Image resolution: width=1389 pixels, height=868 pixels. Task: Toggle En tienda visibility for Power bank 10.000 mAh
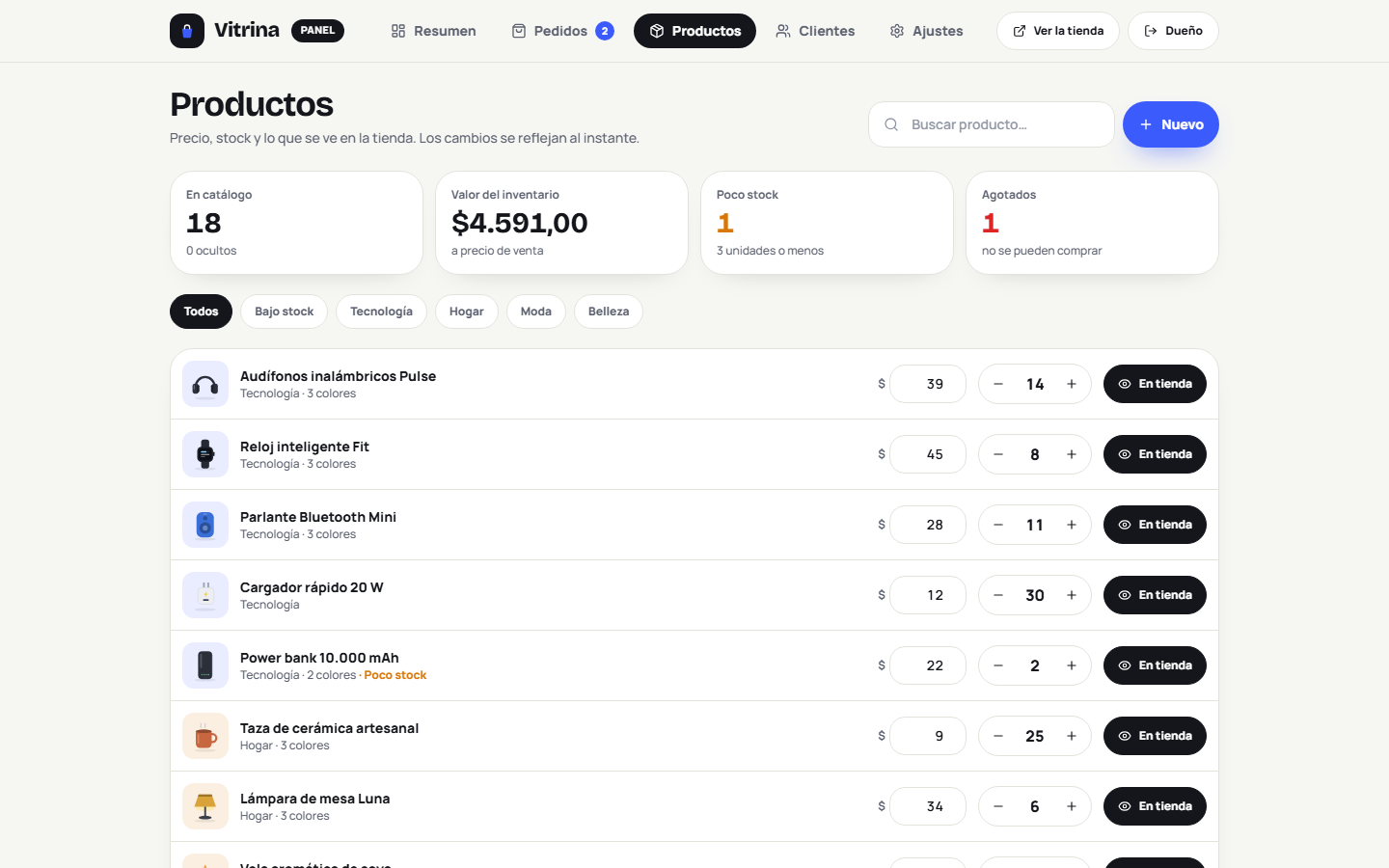tap(1155, 665)
